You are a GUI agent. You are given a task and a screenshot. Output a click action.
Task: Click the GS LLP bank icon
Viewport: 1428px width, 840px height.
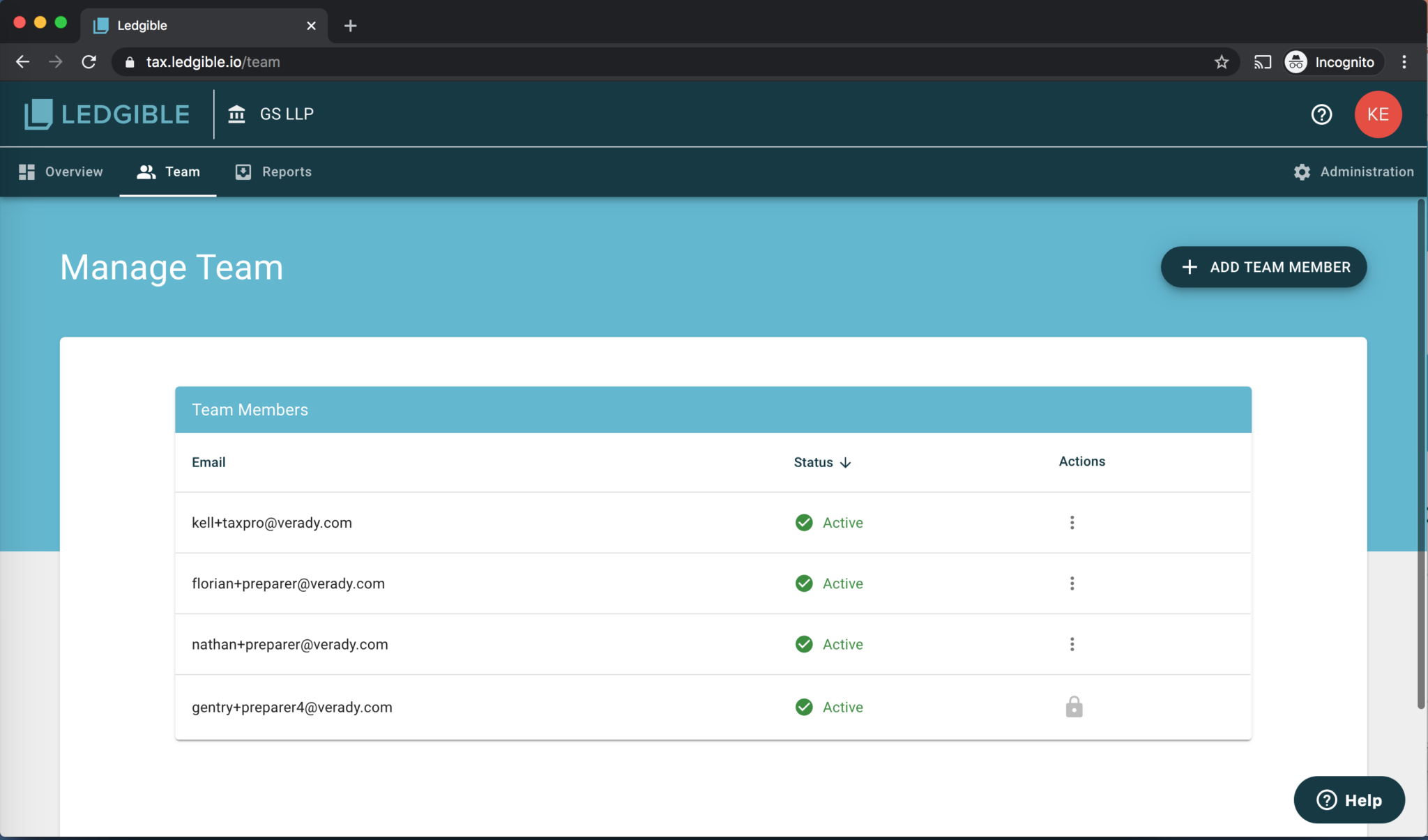(237, 114)
